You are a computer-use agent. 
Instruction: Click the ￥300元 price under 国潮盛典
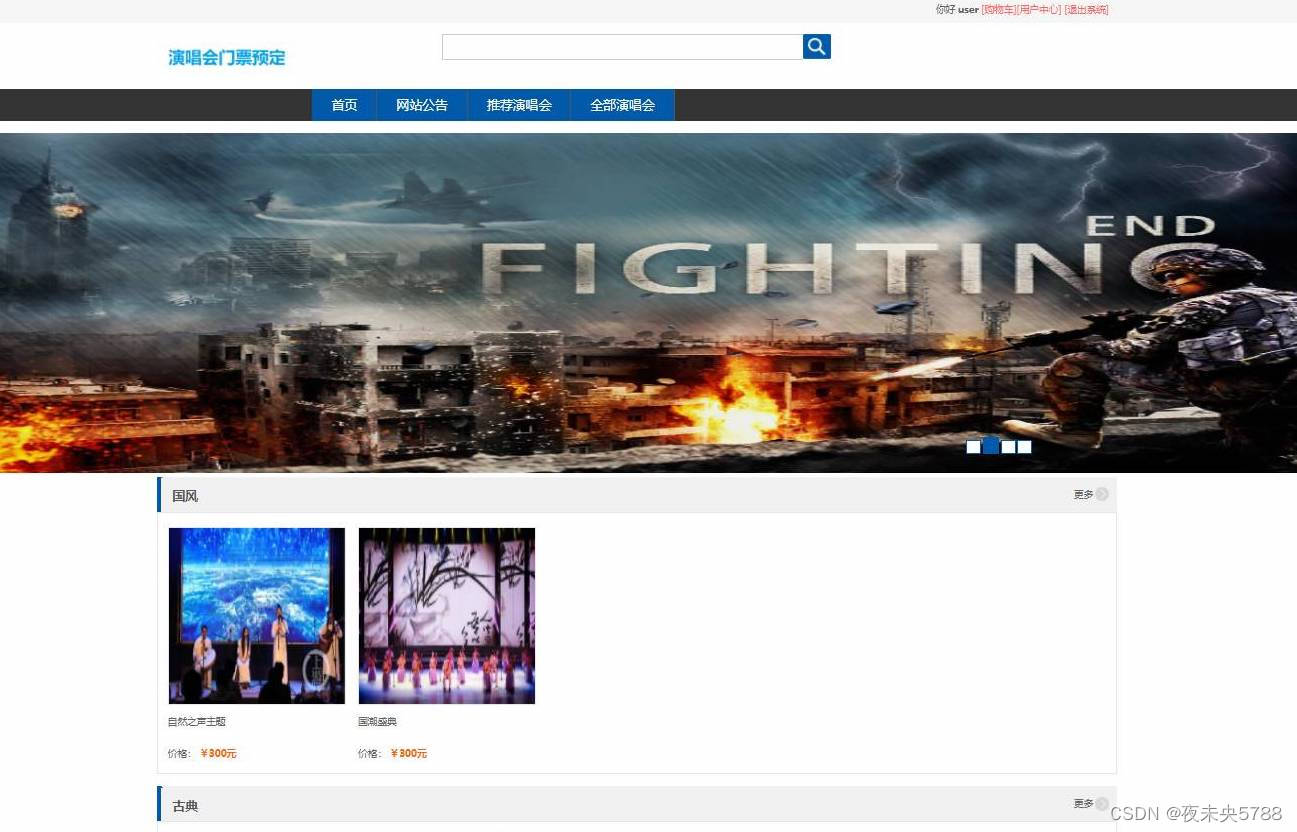point(408,753)
